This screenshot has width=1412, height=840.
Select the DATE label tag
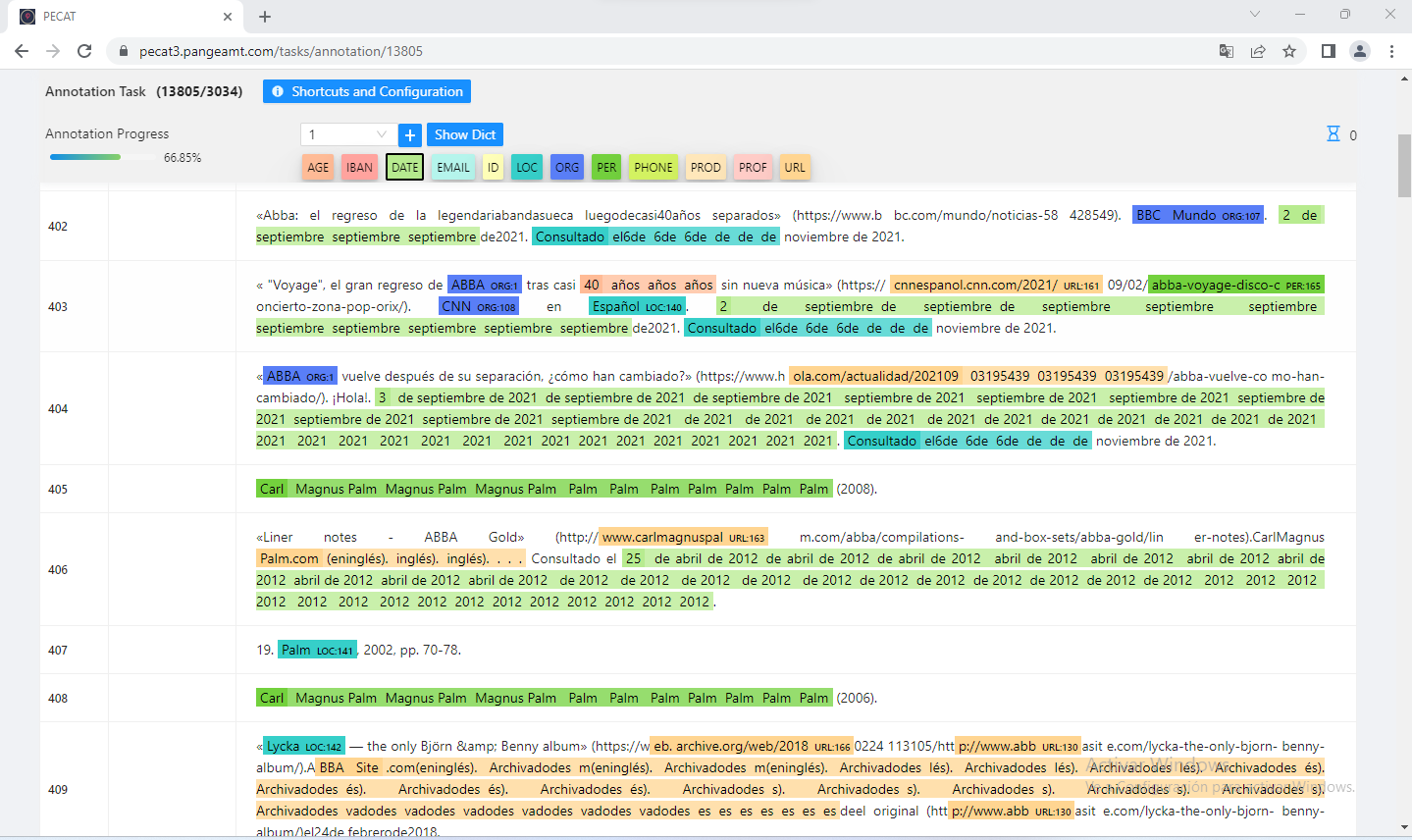pos(404,168)
